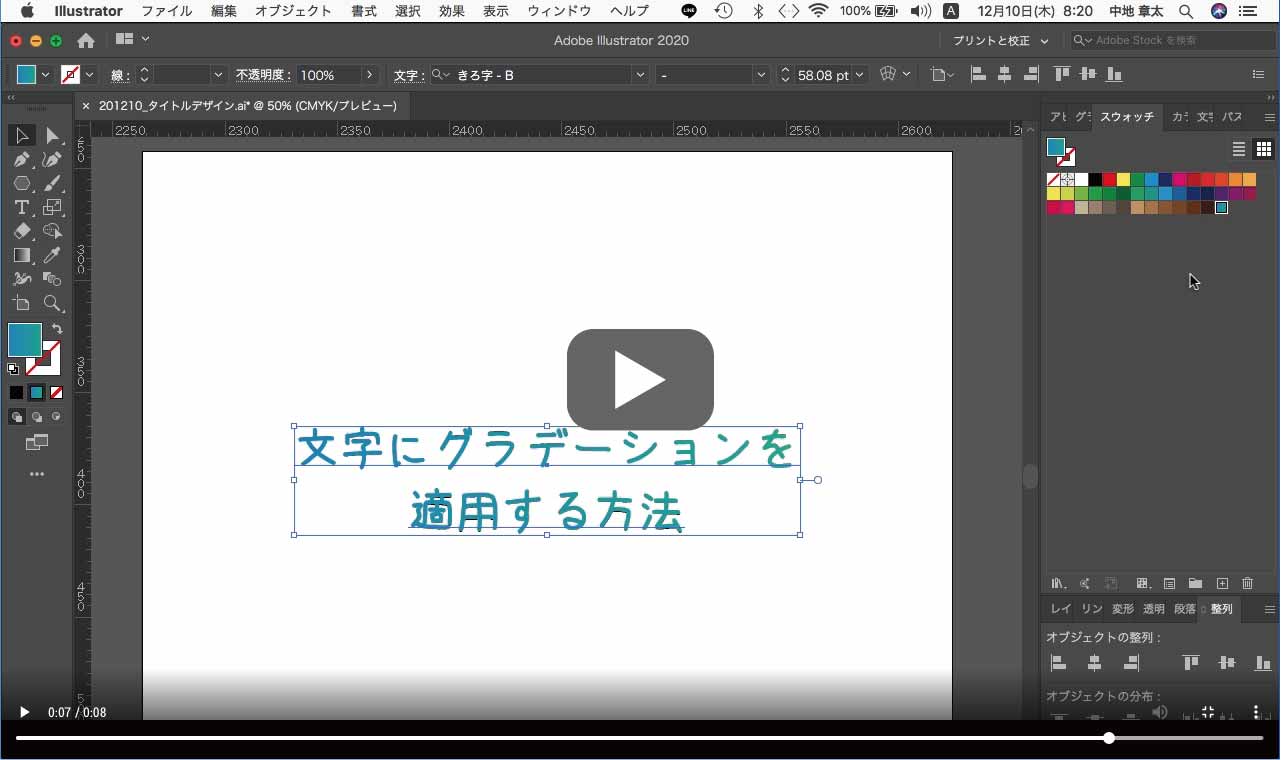1281x760 pixels.
Task: Enable Draw Inside mode
Action: (x=56, y=417)
